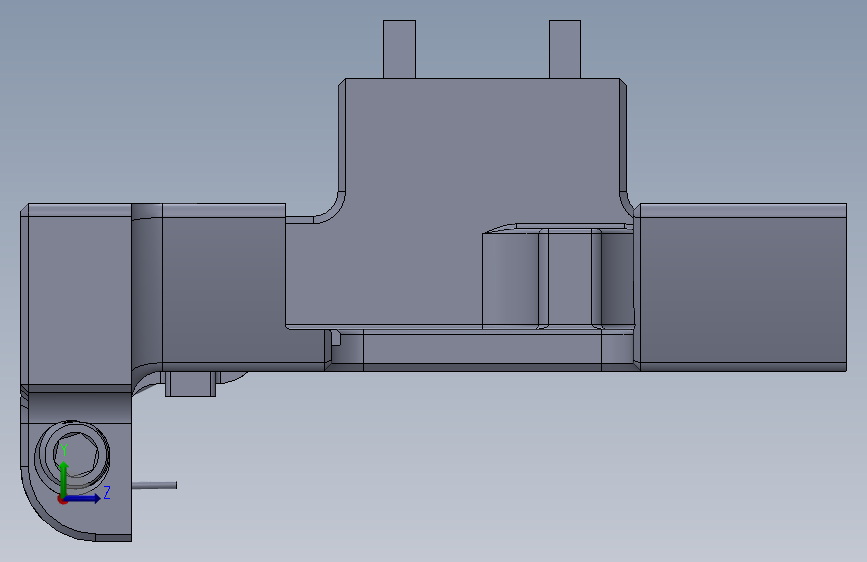Select the small square boss under left arm
Viewport: 867px width, 562px height.
click(x=190, y=384)
